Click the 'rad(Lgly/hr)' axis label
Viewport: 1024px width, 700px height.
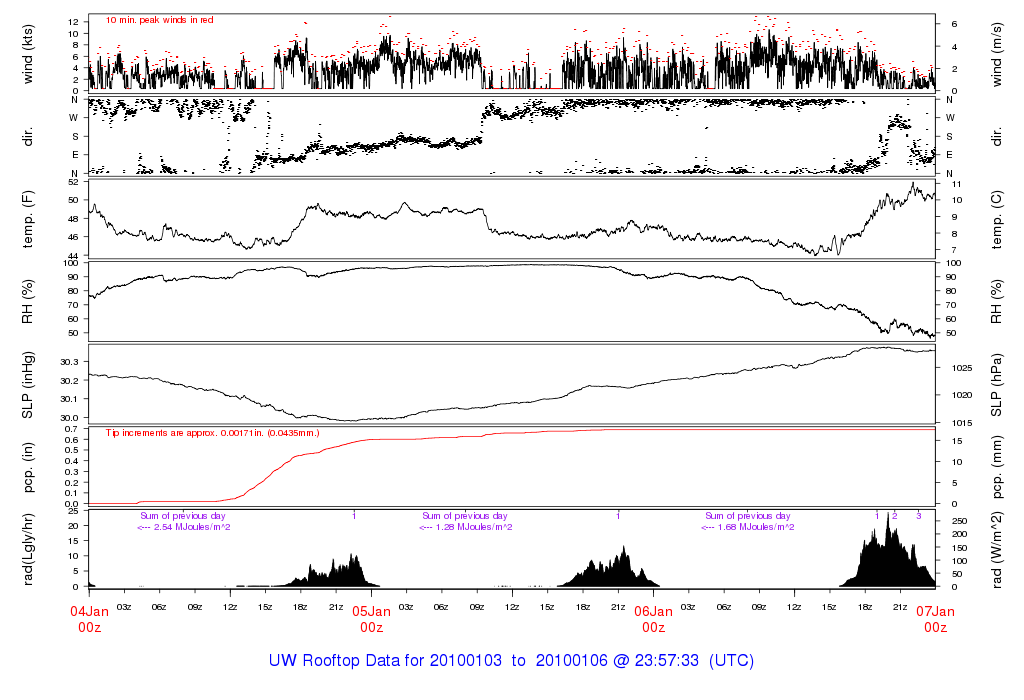point(27,549)
